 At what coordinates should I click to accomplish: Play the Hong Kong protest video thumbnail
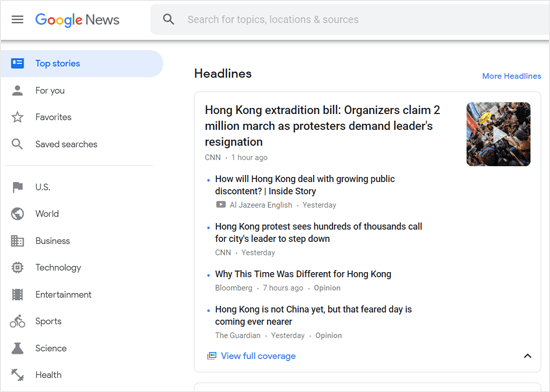498,134
